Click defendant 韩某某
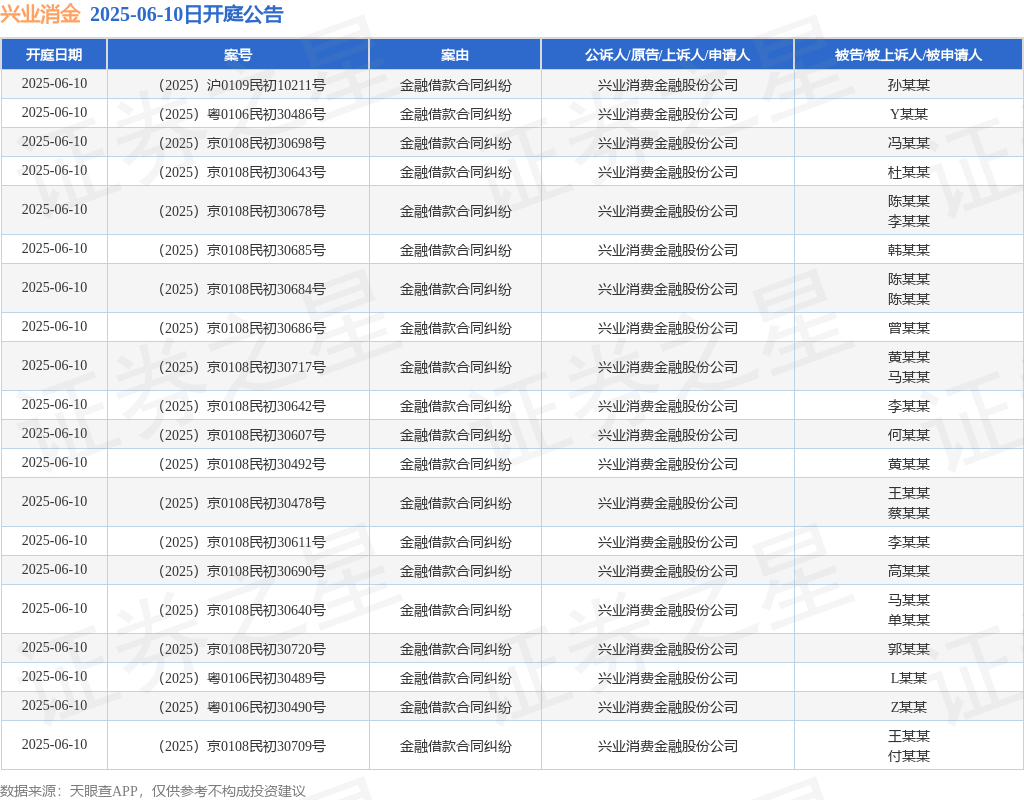The width and height of the screenshot is (1024, 800). 908,250
